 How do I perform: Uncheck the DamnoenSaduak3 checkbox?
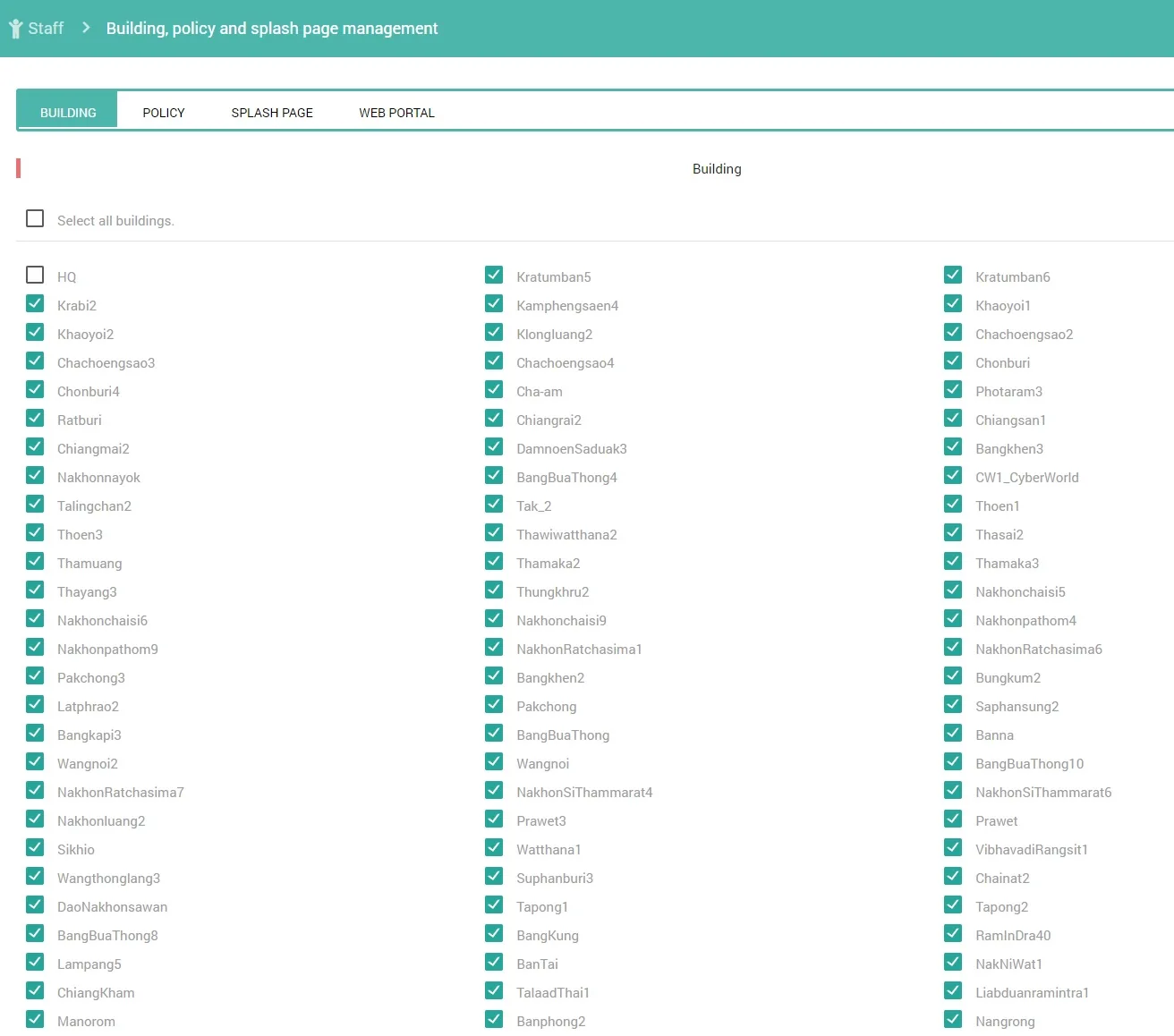tap(494, 446)
